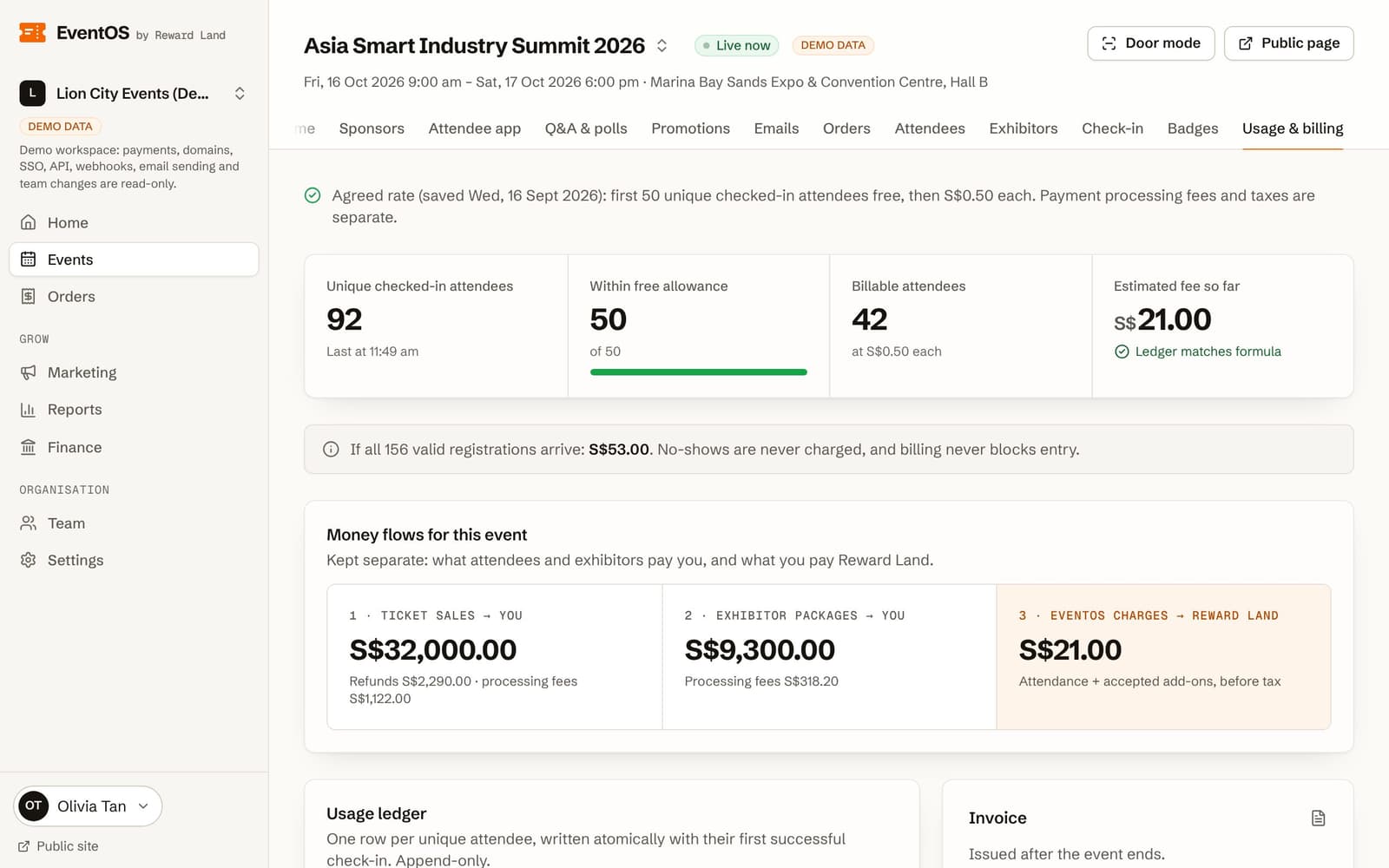Viewport: 1389px width, 868px height.
Task: Select the Orders tab in event navigation
Action: [846, 128]
